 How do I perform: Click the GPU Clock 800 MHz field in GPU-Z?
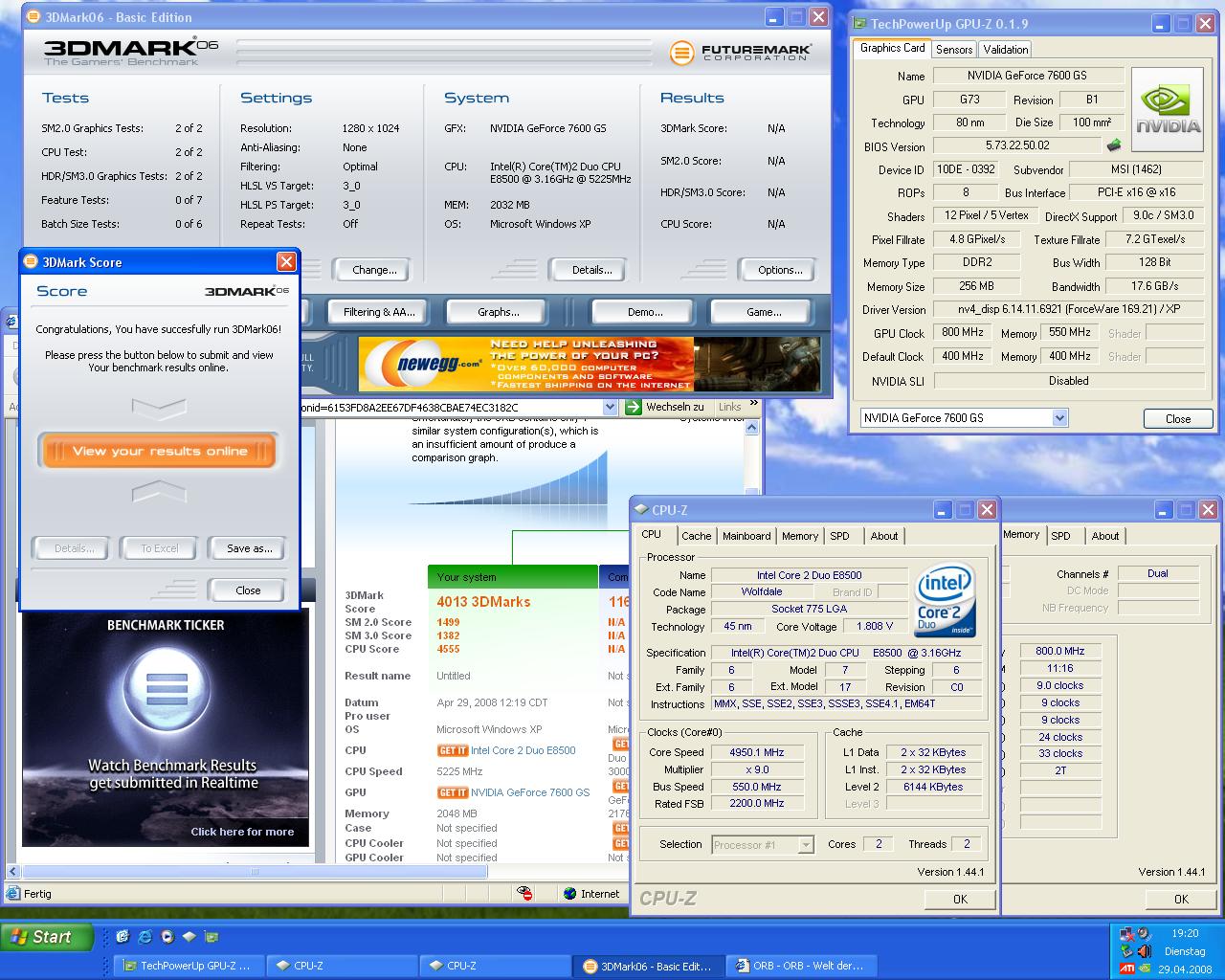click(x=962, y=333)
